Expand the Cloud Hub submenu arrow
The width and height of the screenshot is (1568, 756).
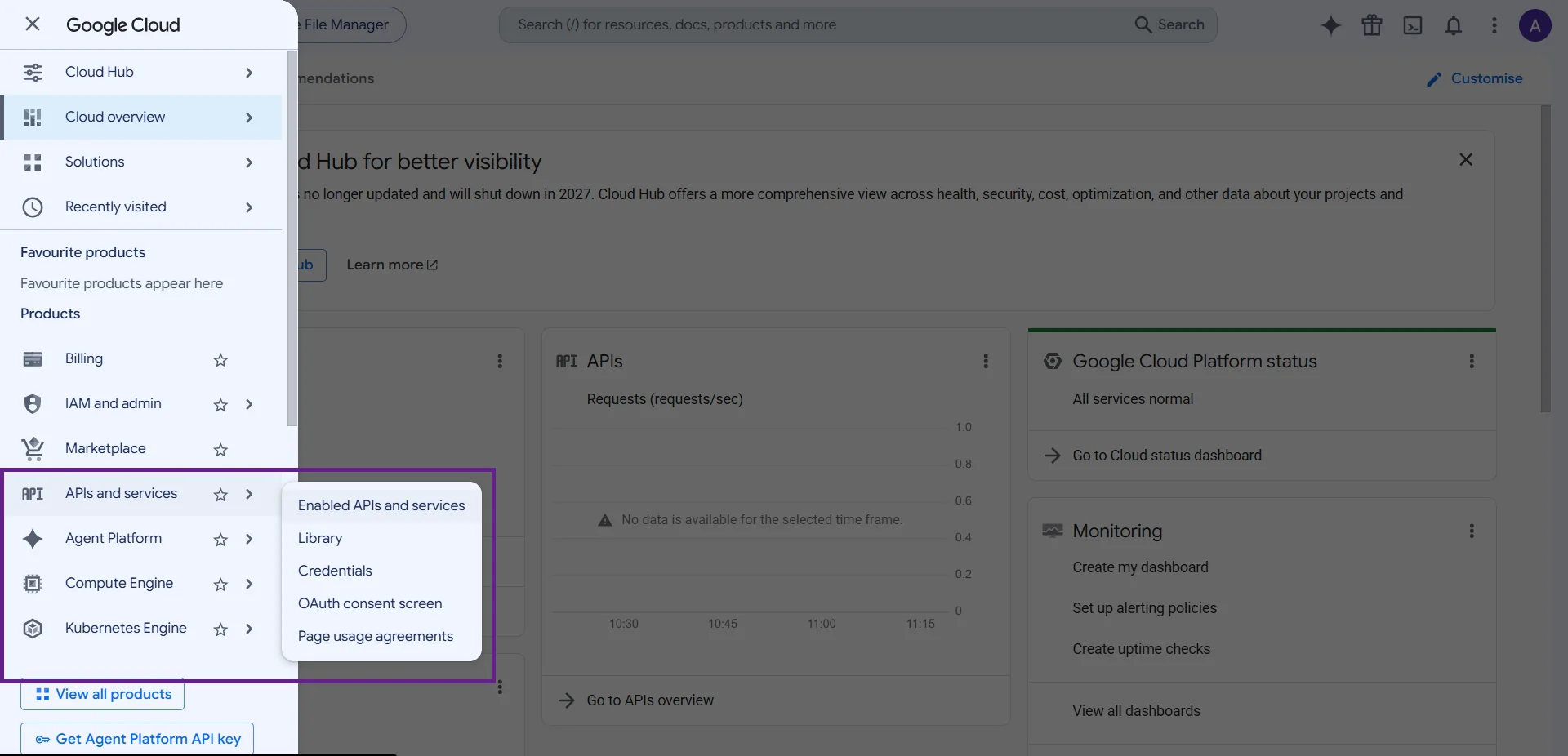point(249,73)
